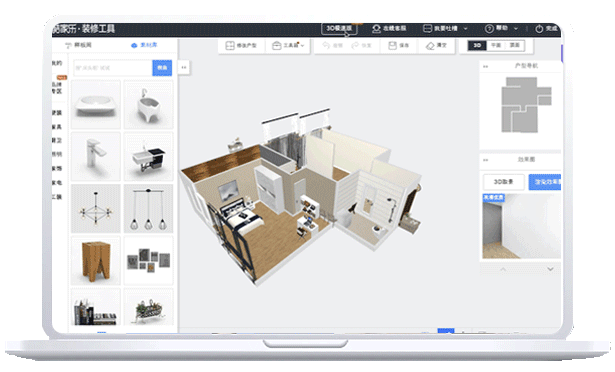Switch to the 样板间 tab
This screenshot has height=372, width=615.
pos(78,45)
